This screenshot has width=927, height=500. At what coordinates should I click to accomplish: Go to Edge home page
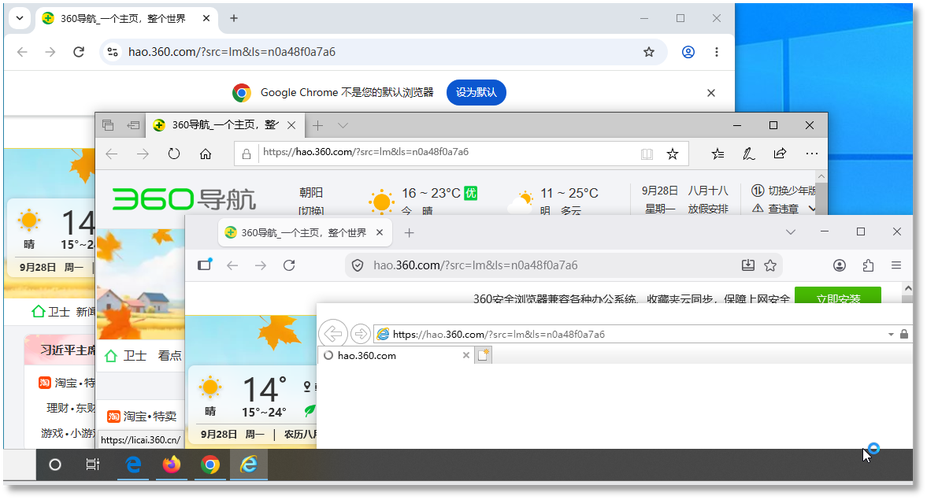point(205,154)
